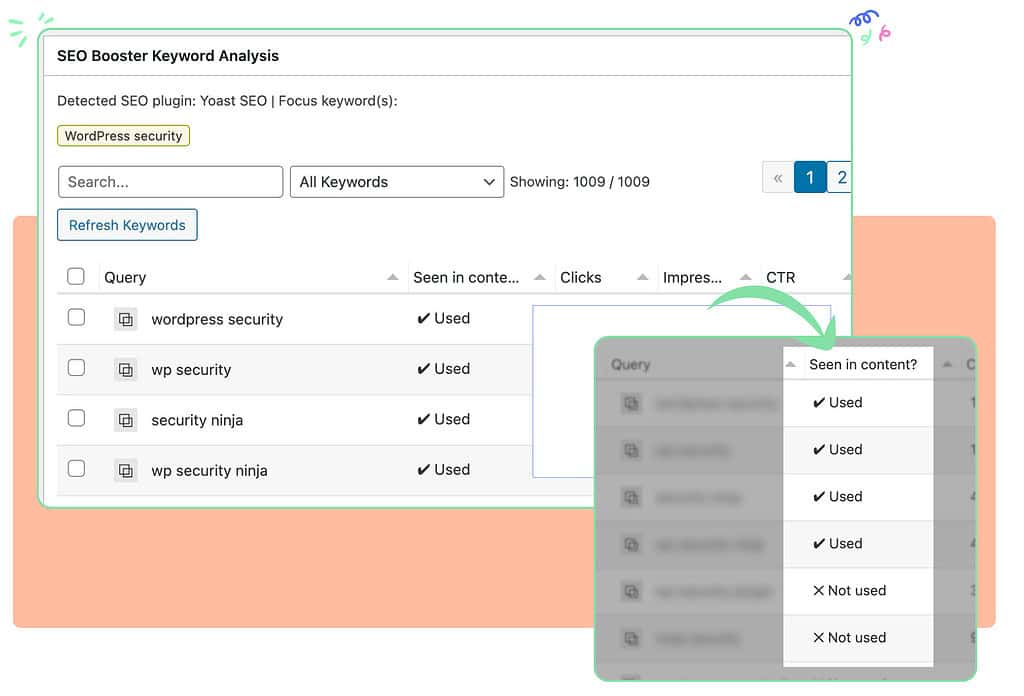This screenshot has height=696, width=1024.
Task: Sort arrow for Impressions column
Action: tap(745, 278)
